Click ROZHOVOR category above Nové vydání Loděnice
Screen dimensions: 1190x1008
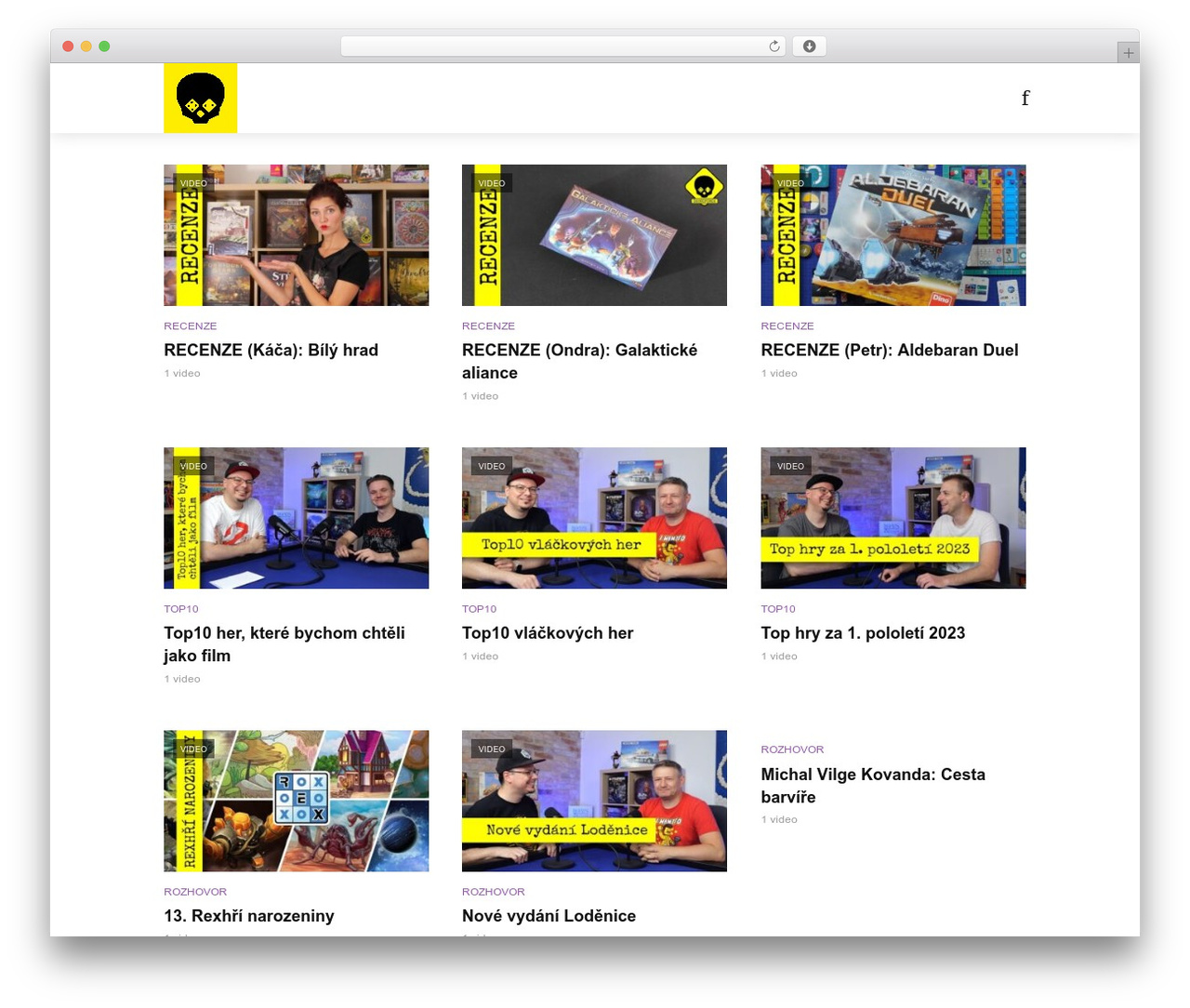pyautogui.click(x=494, y=892)
